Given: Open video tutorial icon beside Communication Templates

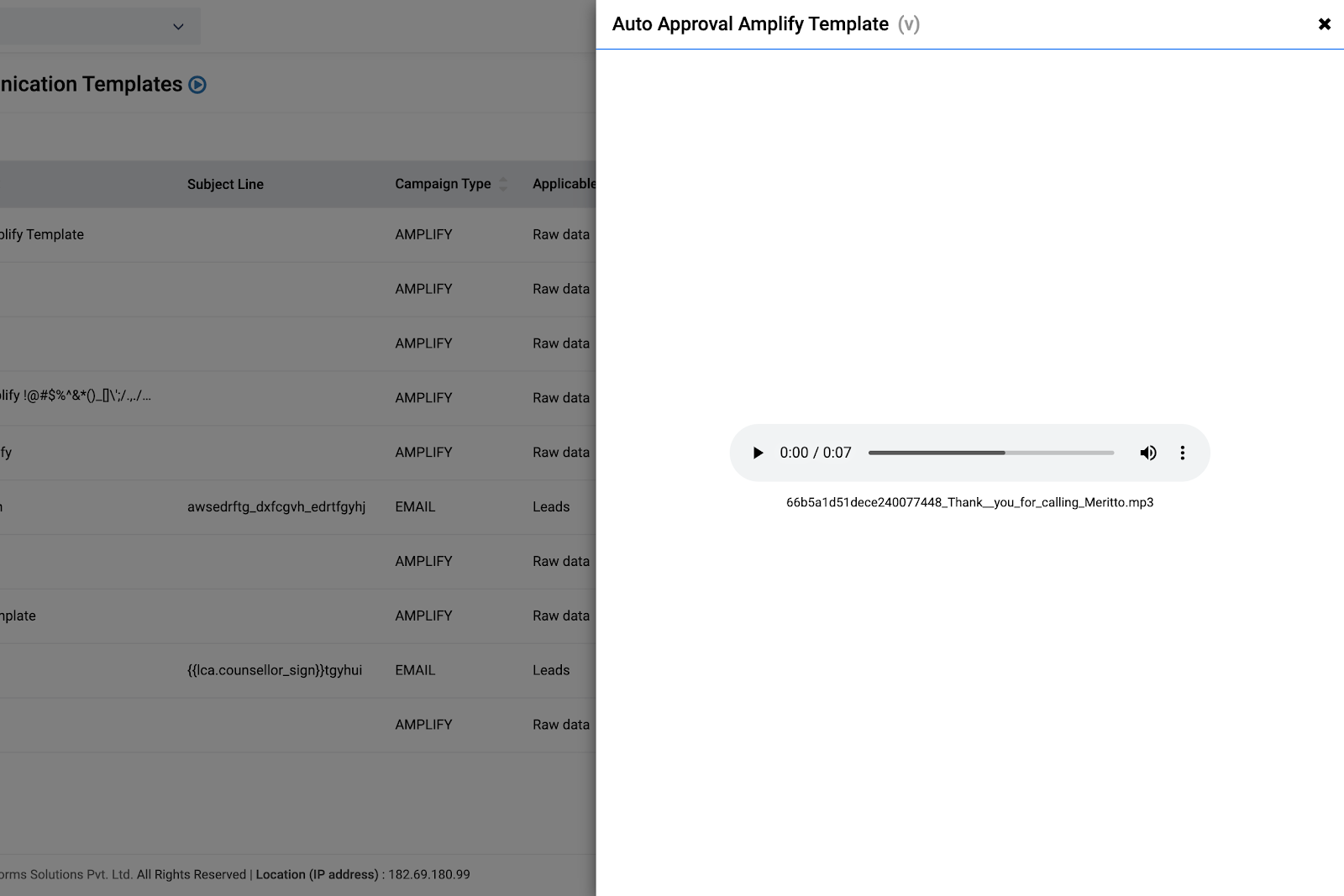Looking at the screenshot, I should pos(197,85).
